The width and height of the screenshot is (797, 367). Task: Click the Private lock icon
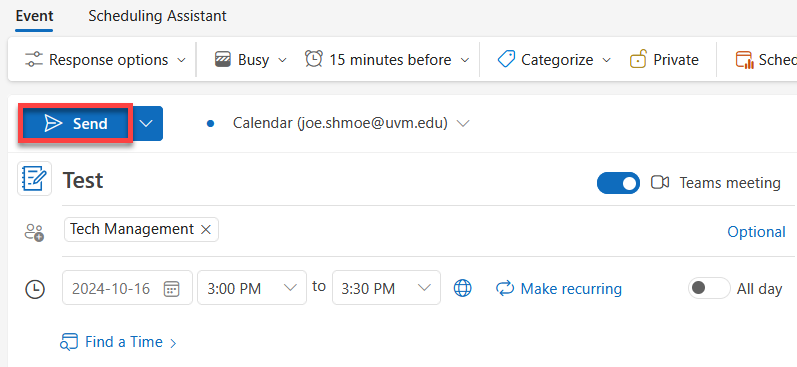coord(638,59)
